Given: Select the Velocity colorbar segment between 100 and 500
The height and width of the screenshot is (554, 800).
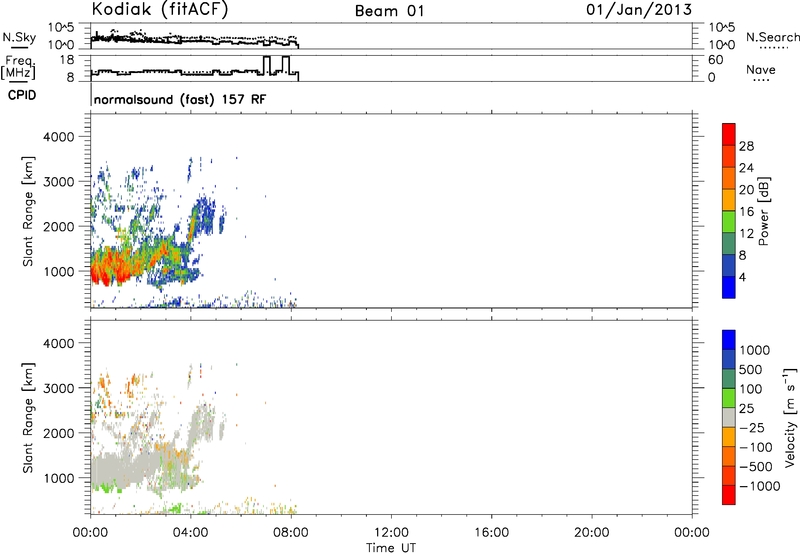Looking at the screenshot, I should coord(729,379).
